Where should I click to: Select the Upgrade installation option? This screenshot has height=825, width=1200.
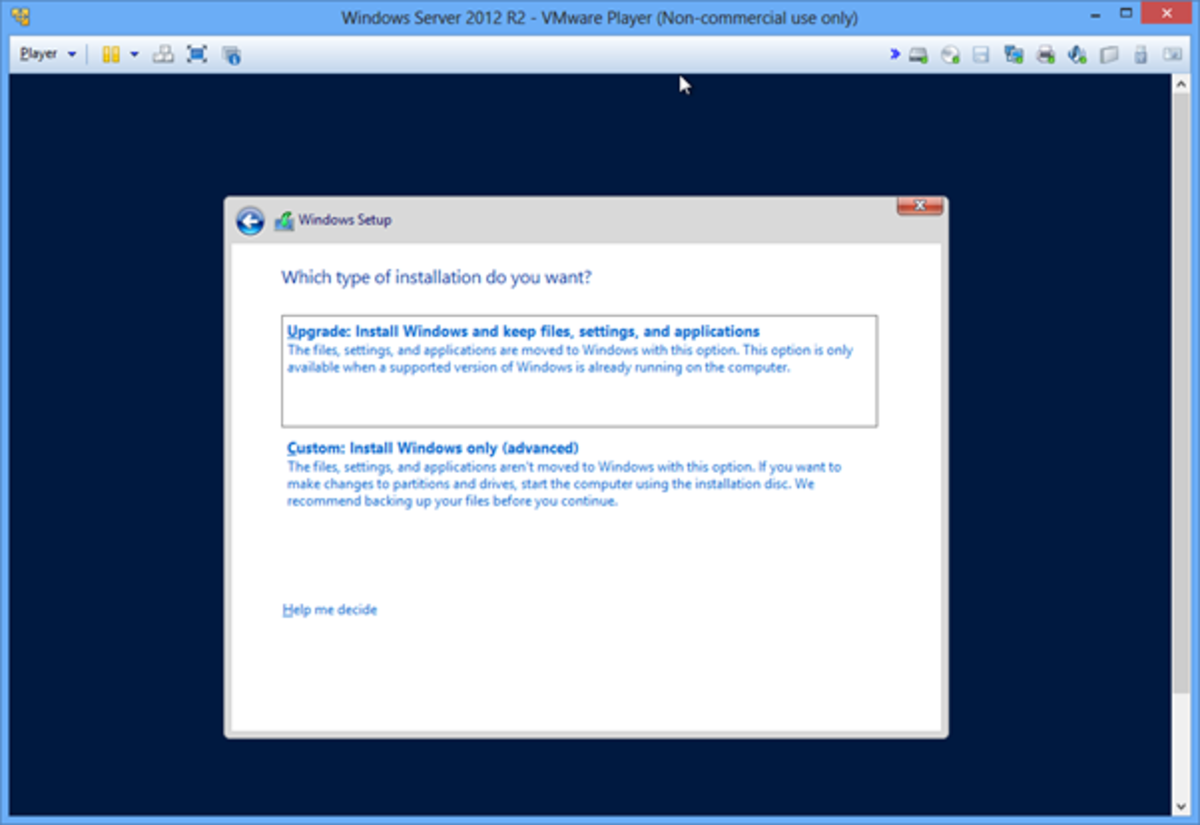520,330
